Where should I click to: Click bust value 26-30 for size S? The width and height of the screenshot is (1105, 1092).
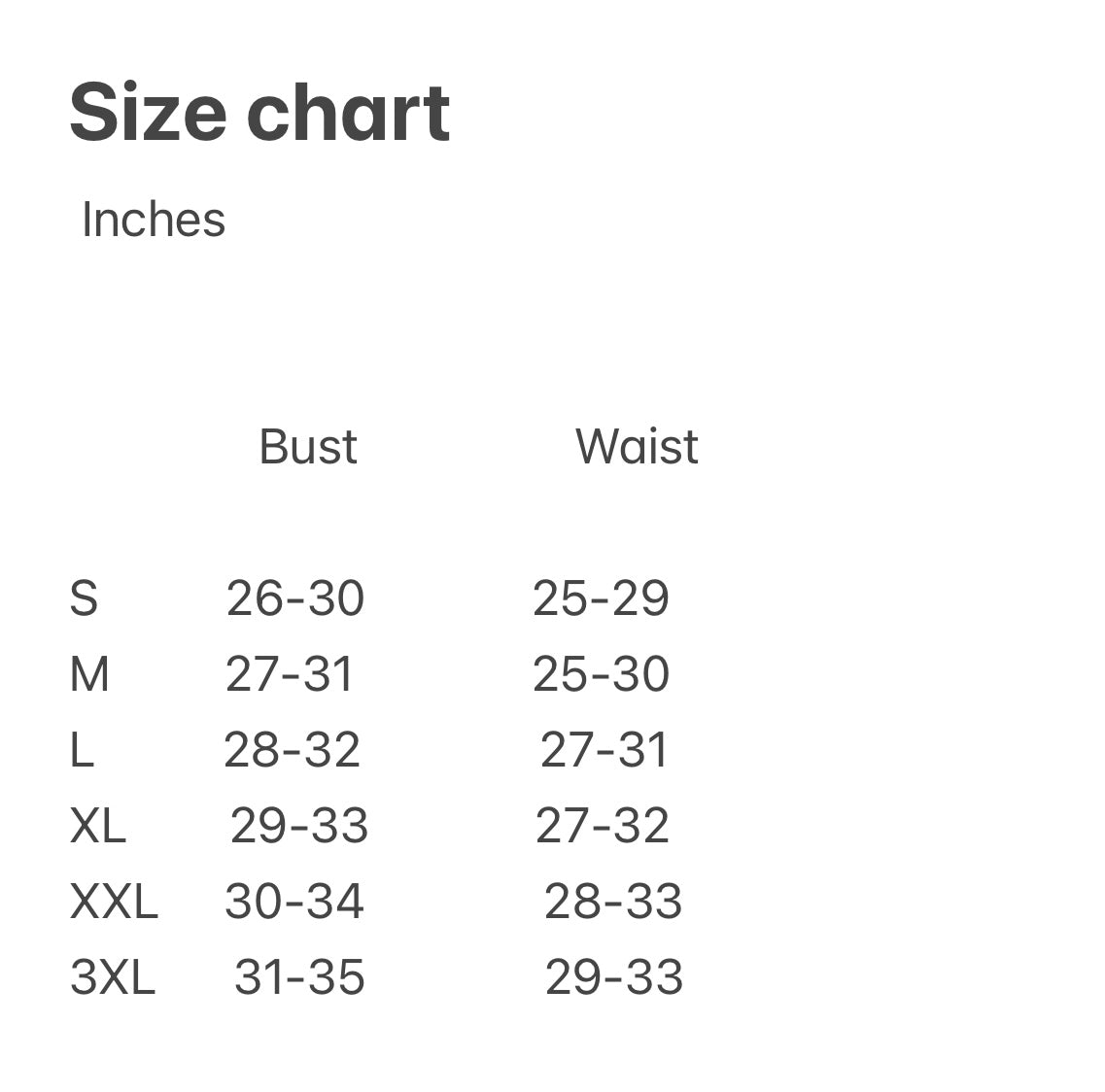pyautogui.click(x=295, y=598)
